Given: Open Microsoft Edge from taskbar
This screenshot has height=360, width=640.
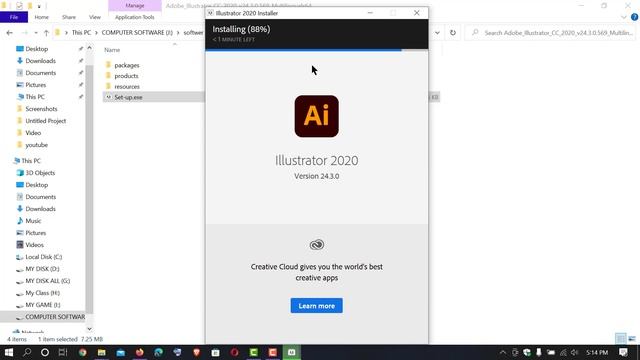Looking at the screenshot, I should (158, 352).
